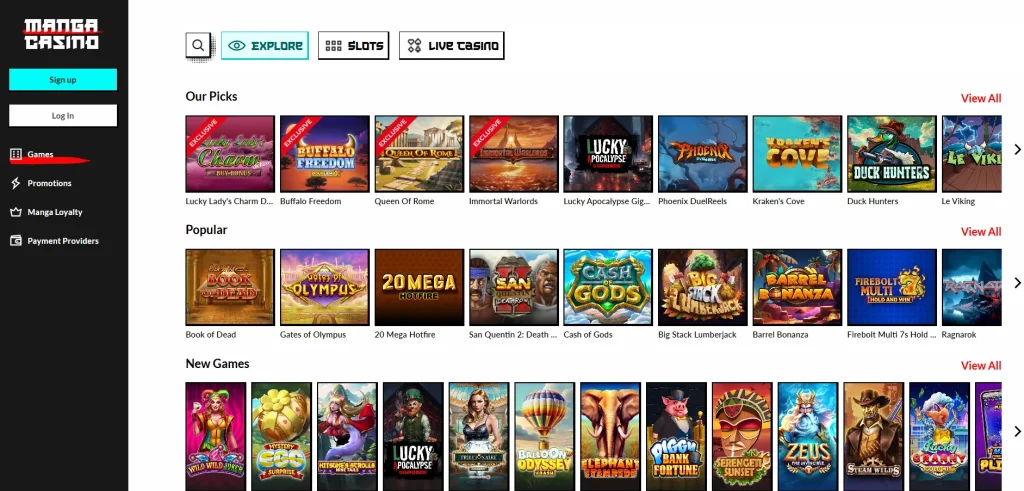This screenshot has width=1024, height=491.
Task: Open View All for New Games
Action: click(981, 366)
